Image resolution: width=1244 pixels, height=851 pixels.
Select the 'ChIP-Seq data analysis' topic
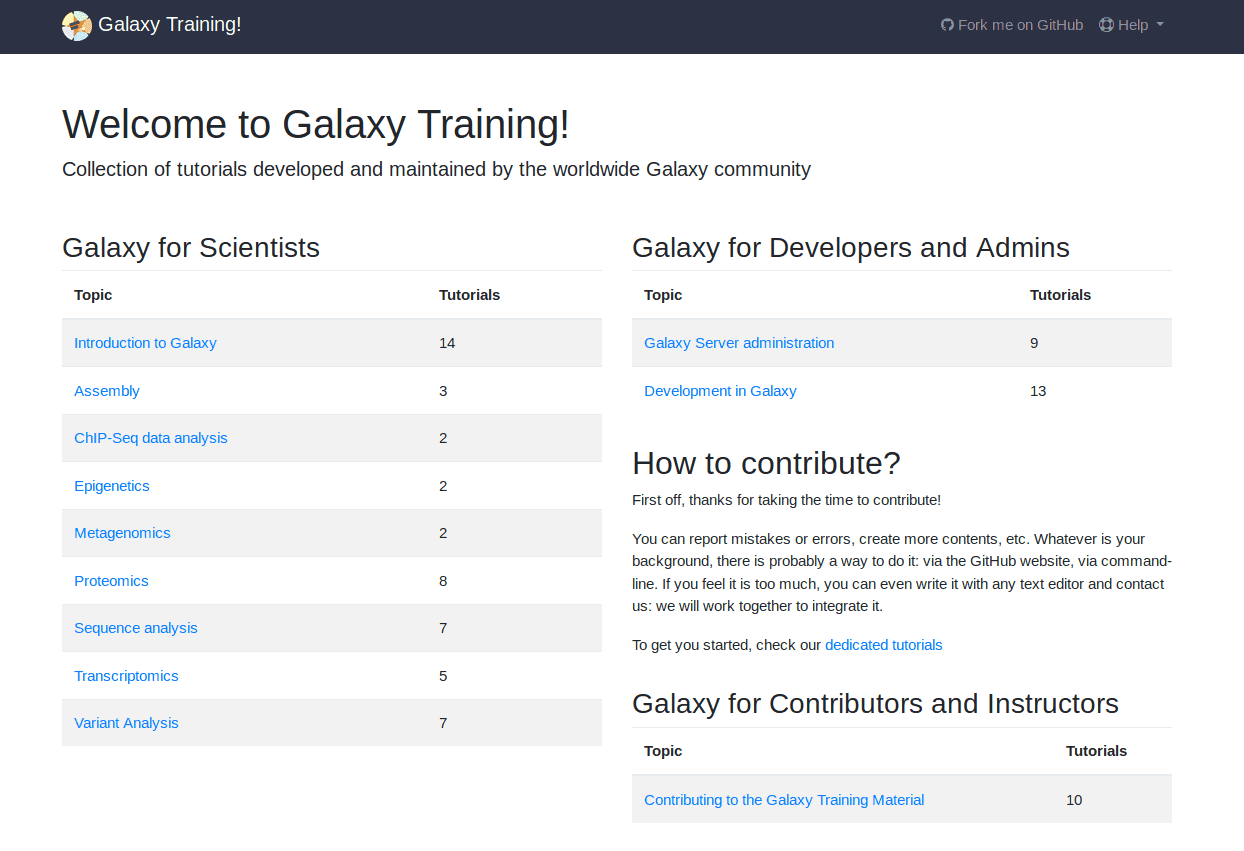(150, 438)
